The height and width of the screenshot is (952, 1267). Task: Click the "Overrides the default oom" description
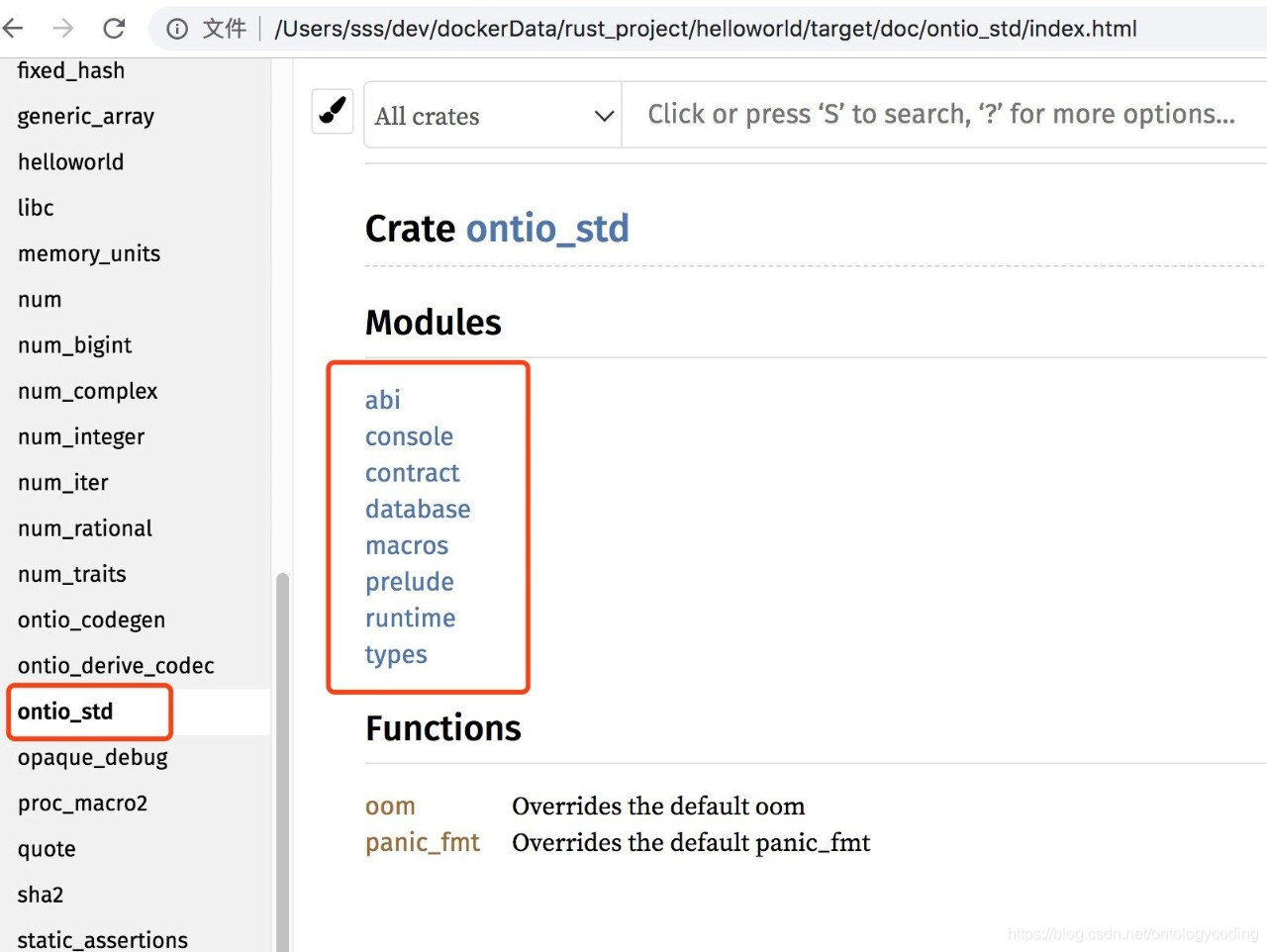pos(658,807)
